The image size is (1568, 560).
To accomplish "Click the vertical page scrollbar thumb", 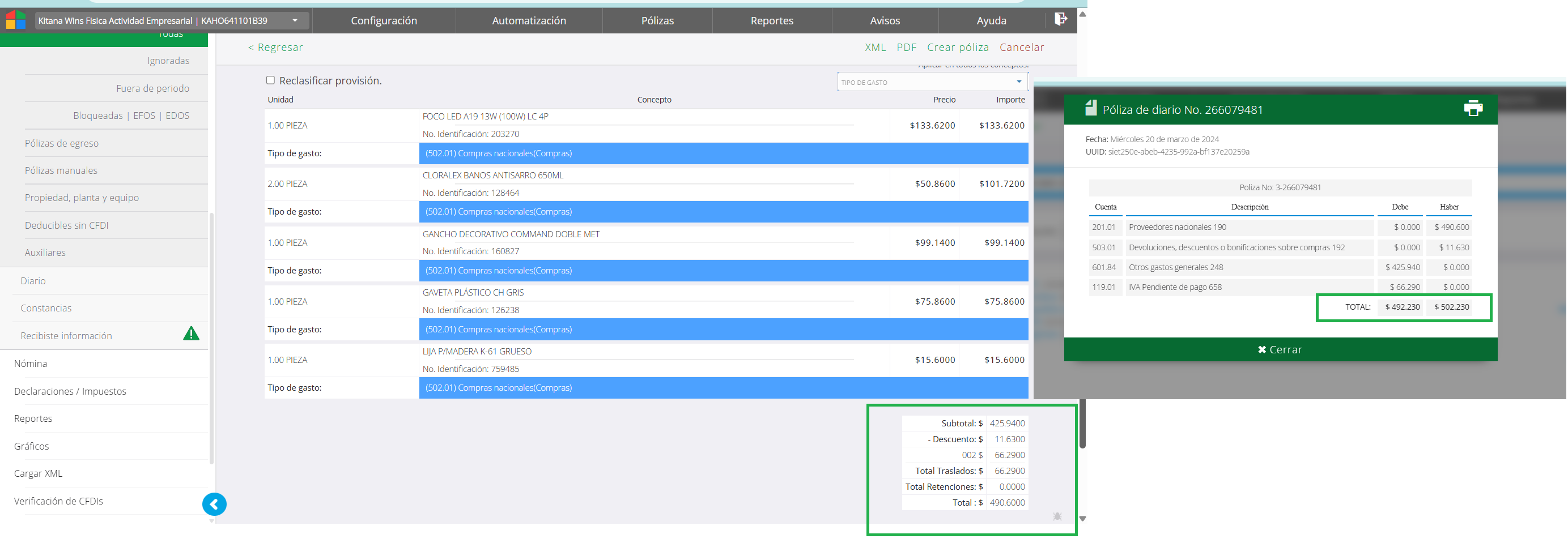I will [x=1082, y=426].
